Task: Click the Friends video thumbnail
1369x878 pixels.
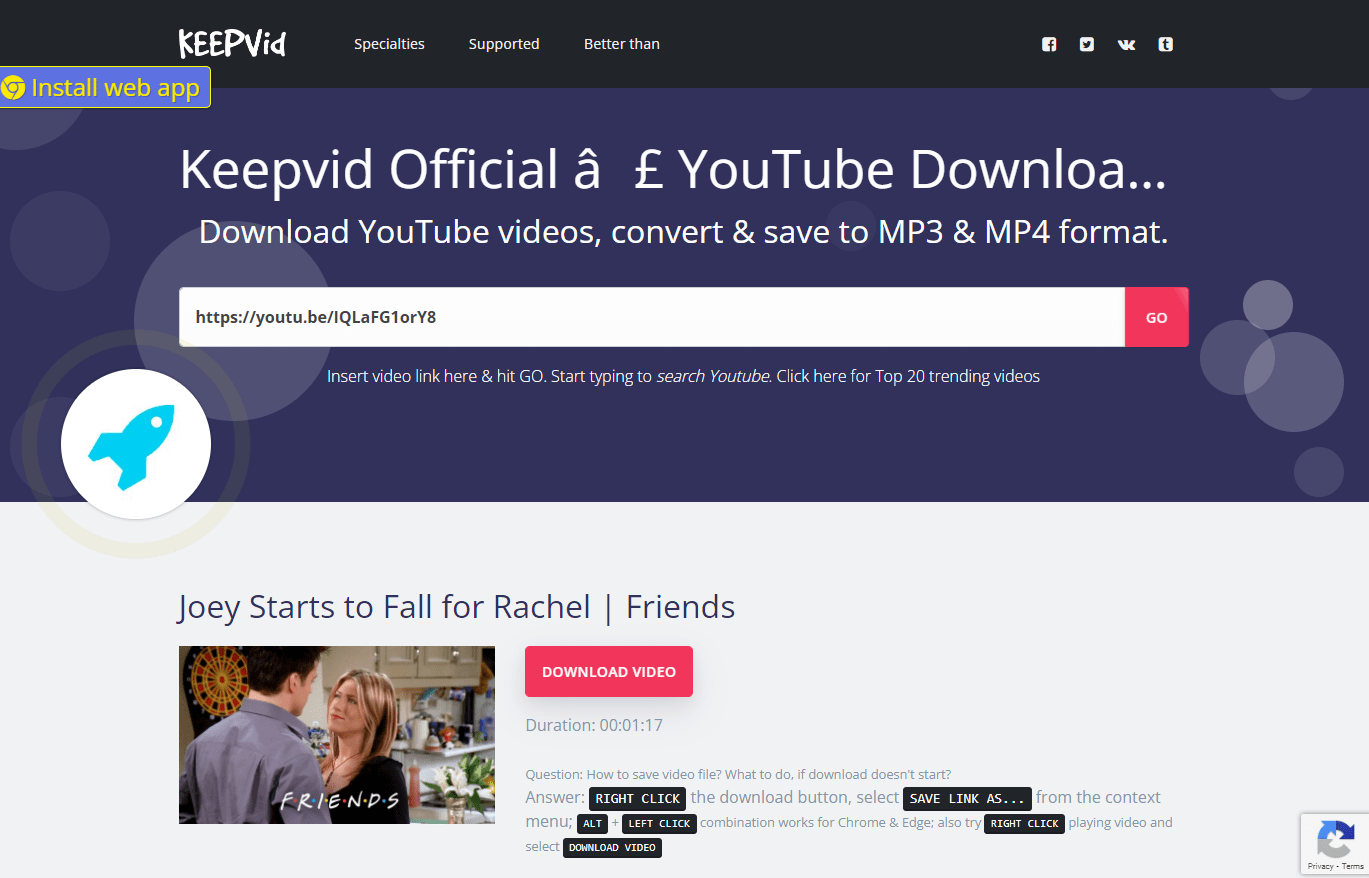Action: pyautogui.click(x=337, y=735)
